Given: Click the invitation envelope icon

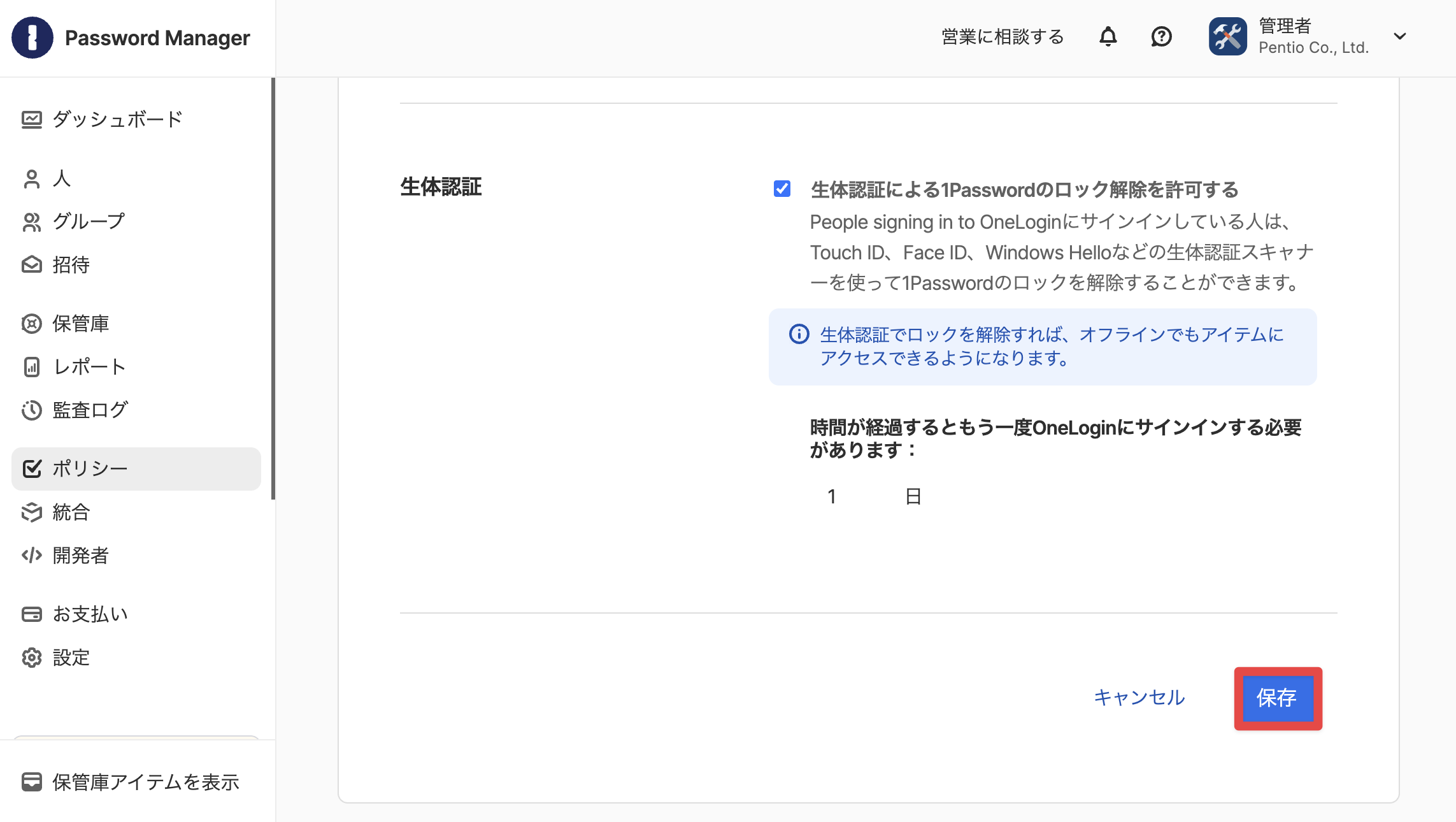Looking at the screenshot, I should 32,265.
